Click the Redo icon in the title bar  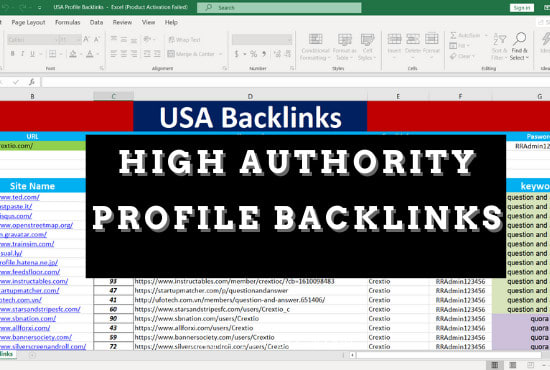click(22, 7)
